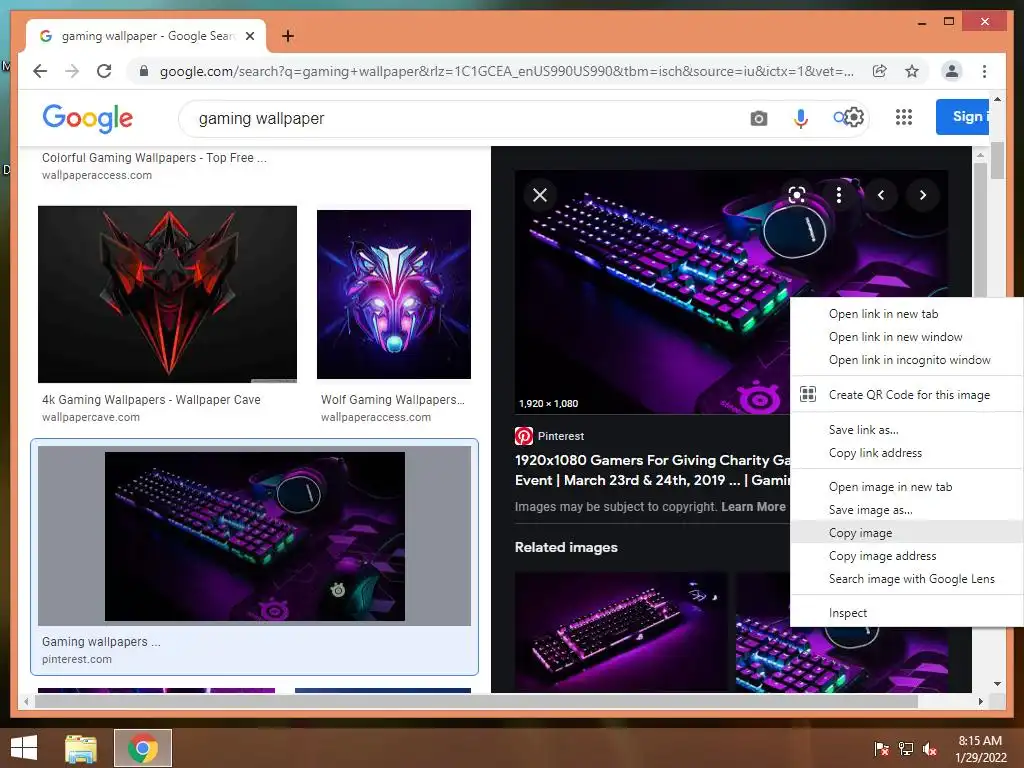Image resolution: width=1024 pixels, height=768 pixels.
Task: View site security lock icon
Action: (x=144, y=71)
